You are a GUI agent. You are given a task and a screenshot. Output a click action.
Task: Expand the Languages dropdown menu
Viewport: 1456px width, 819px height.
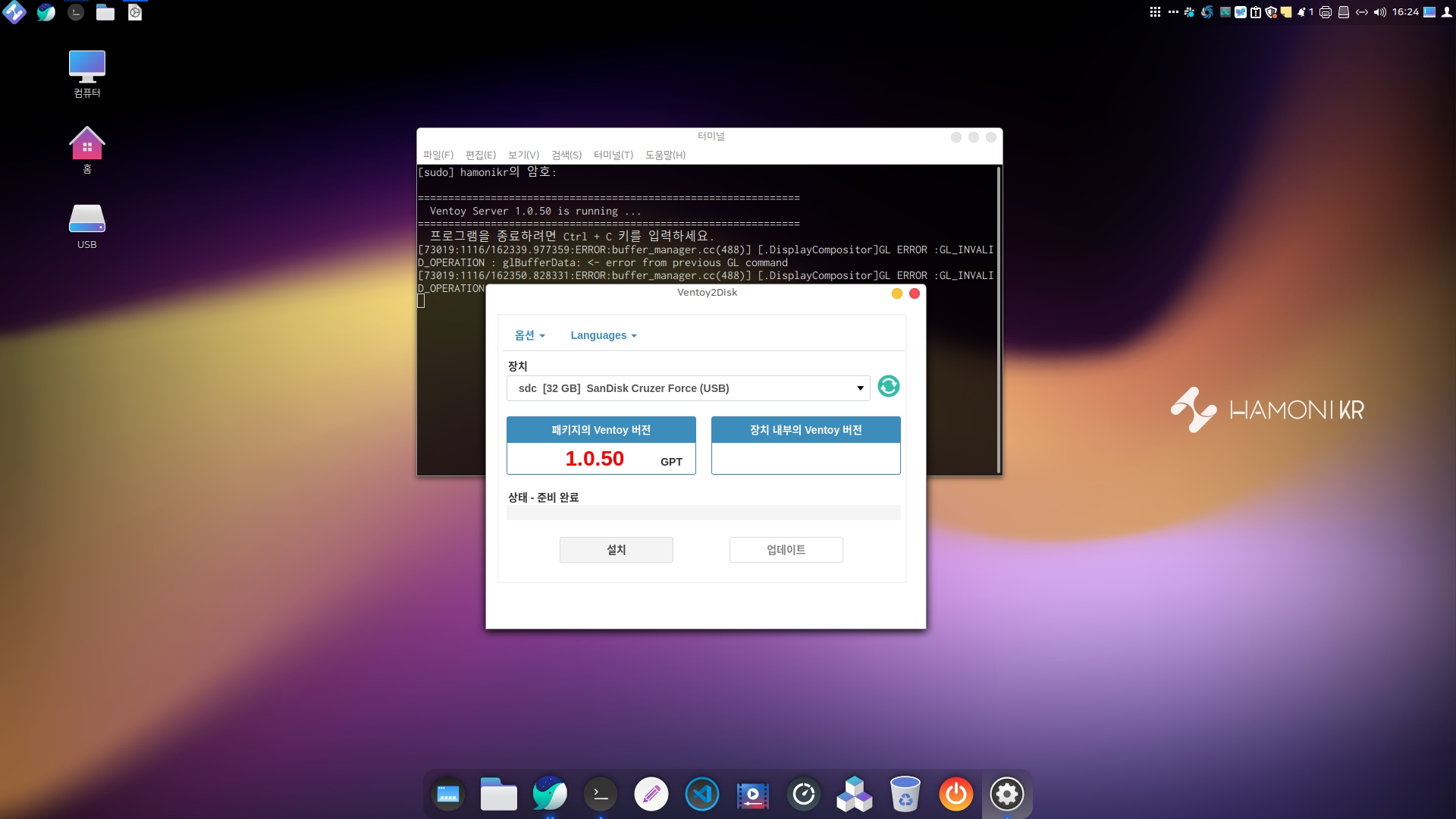tap(603, 335)
